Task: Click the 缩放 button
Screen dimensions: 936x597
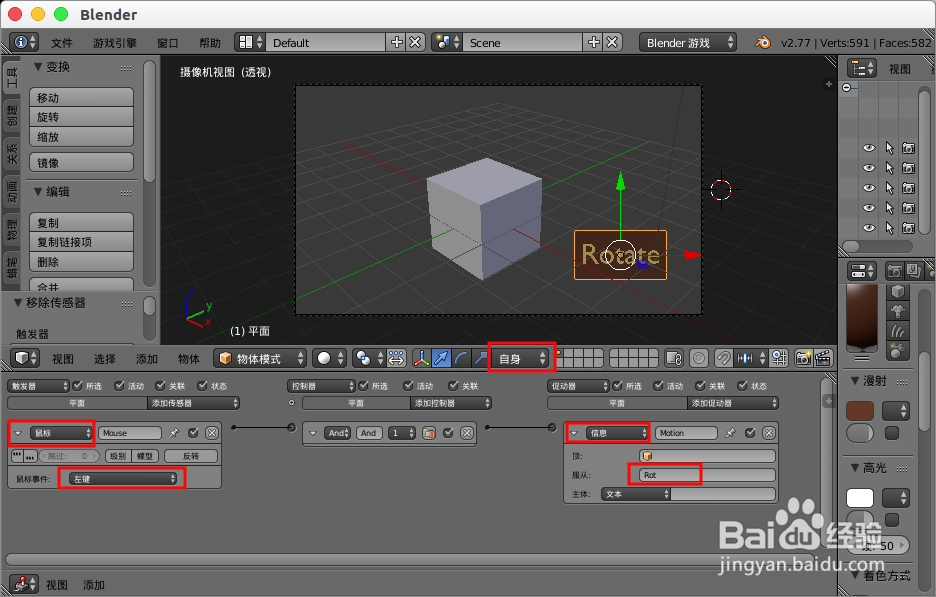Action: coord(81,137)
